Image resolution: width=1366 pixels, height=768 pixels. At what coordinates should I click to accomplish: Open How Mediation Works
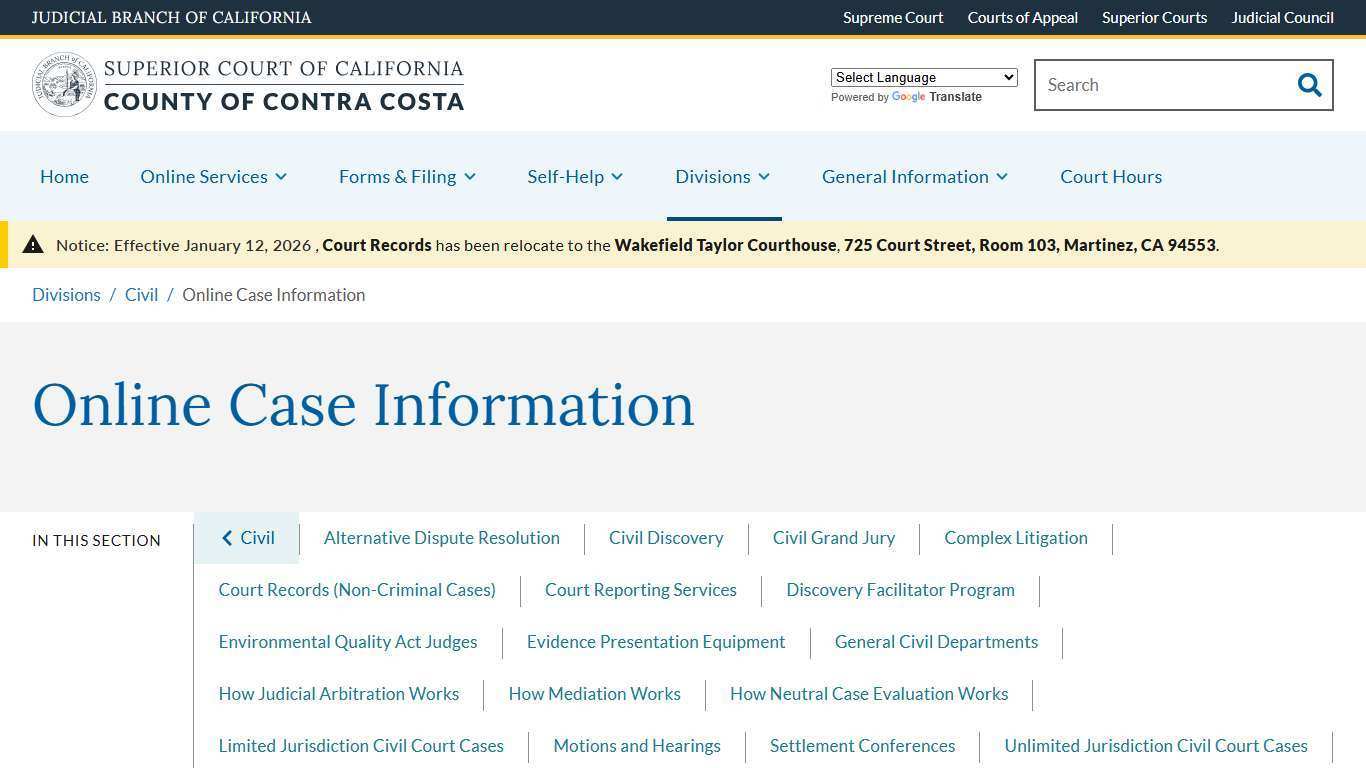coord(594,694)
